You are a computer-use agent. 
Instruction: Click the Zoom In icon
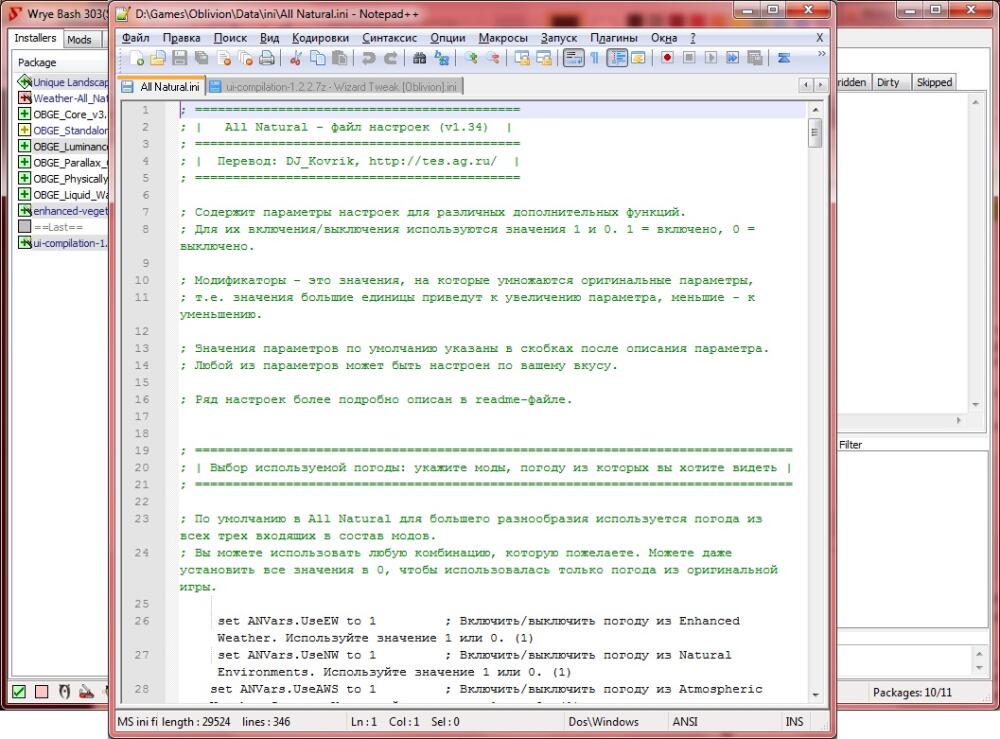point(471,59)
